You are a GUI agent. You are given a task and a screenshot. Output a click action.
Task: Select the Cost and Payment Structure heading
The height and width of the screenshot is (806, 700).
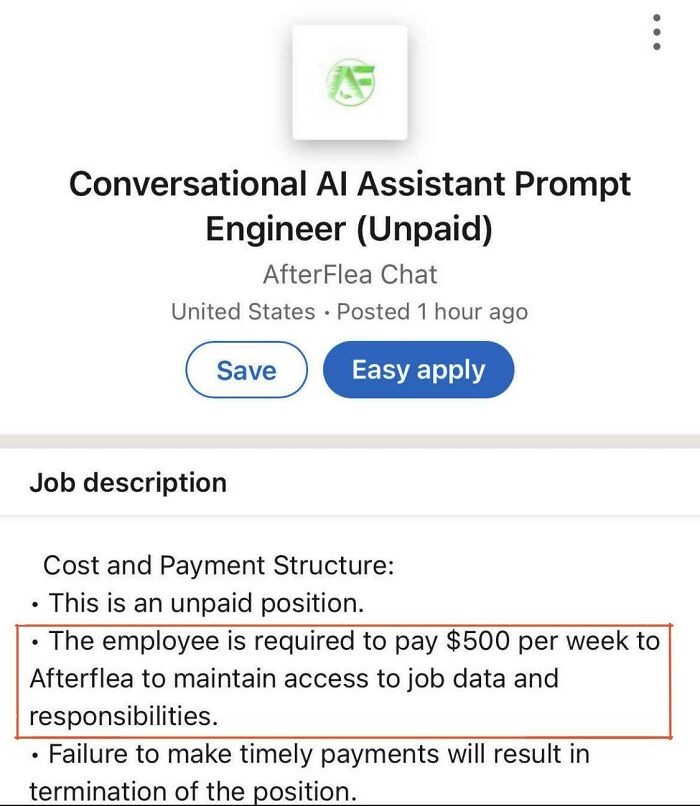222,564
